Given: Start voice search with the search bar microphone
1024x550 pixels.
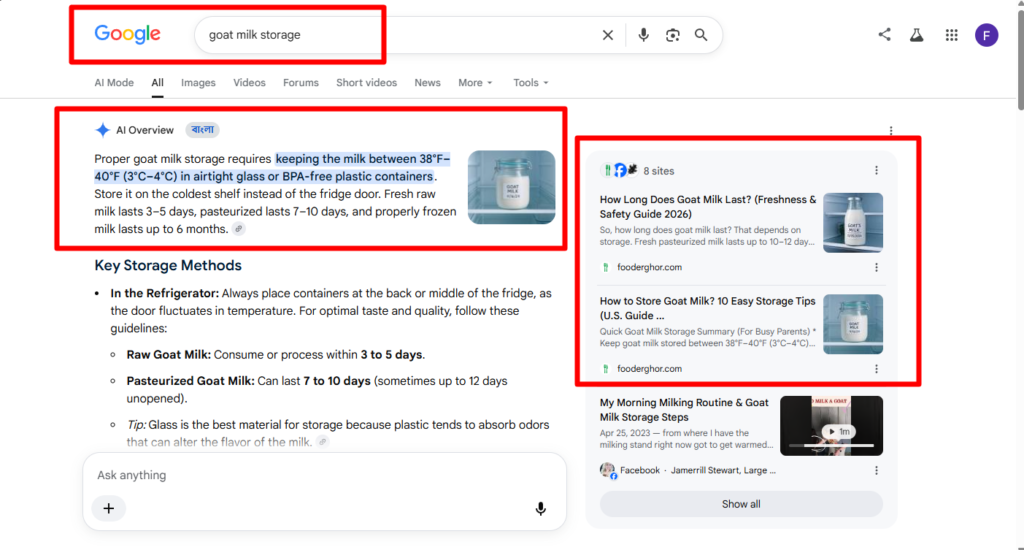Looking at the screenshot, I should click(x=643, y=35).
